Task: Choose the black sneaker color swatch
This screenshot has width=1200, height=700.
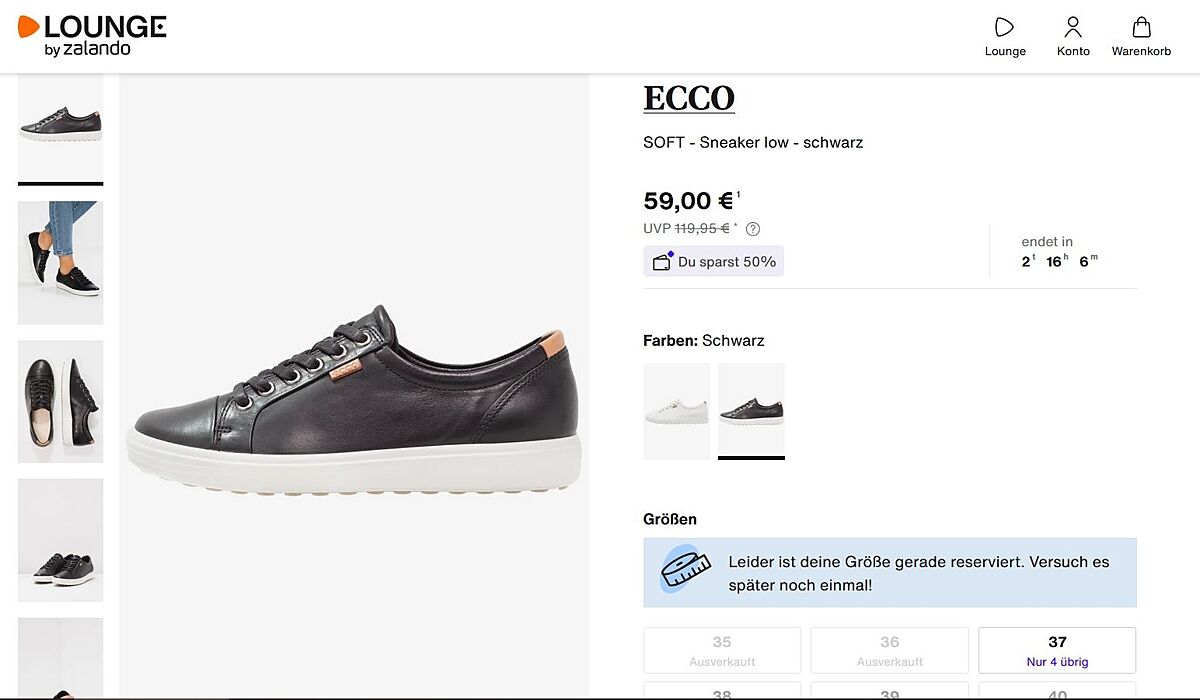Action: click(x=751, y=411)
